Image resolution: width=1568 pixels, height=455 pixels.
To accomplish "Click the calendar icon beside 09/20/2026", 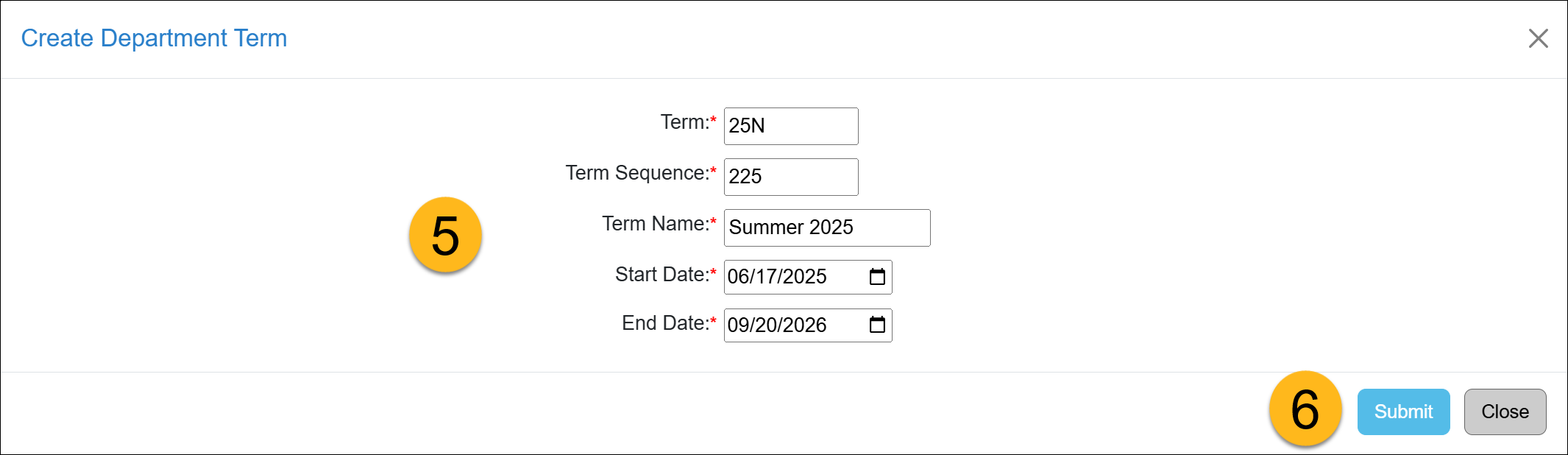I will click(x=877, y=325).
